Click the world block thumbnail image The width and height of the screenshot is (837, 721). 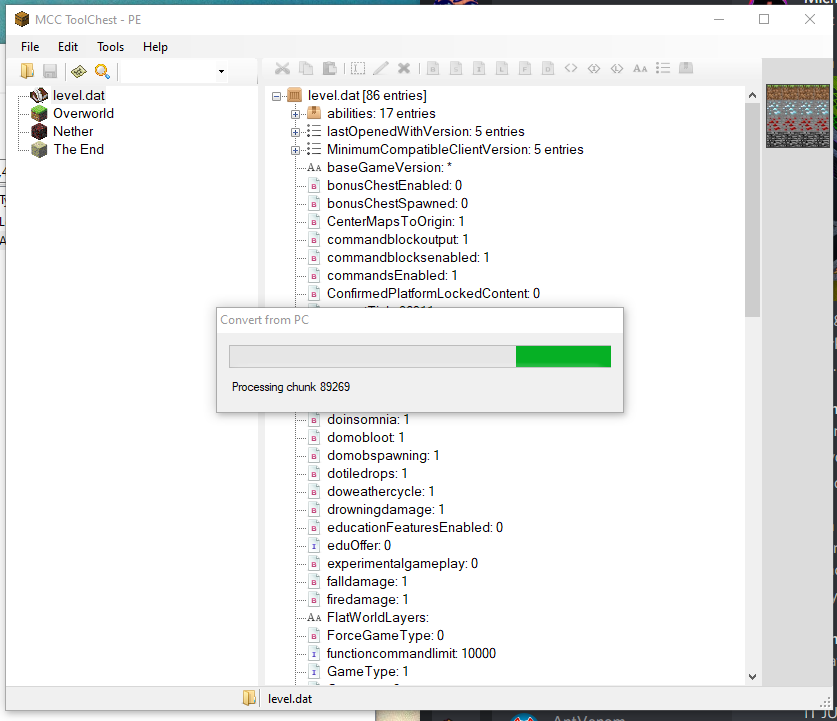coord(797,116)
